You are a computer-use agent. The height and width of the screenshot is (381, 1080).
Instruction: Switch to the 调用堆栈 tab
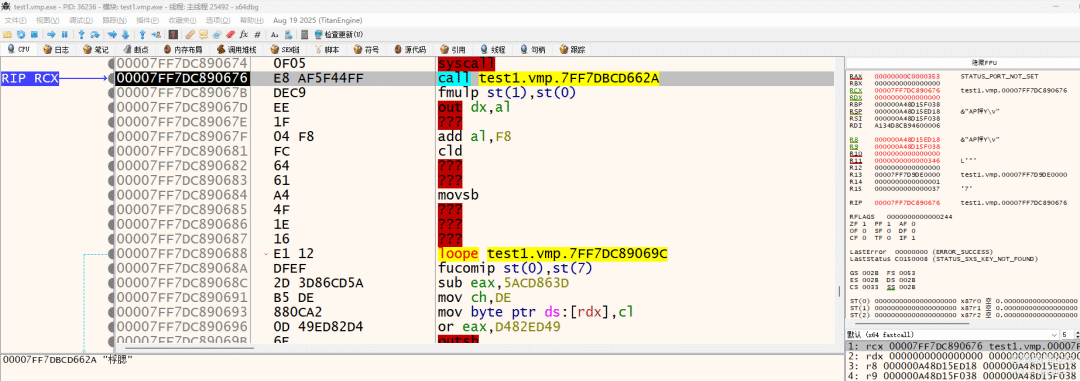[x=236, y=50]
